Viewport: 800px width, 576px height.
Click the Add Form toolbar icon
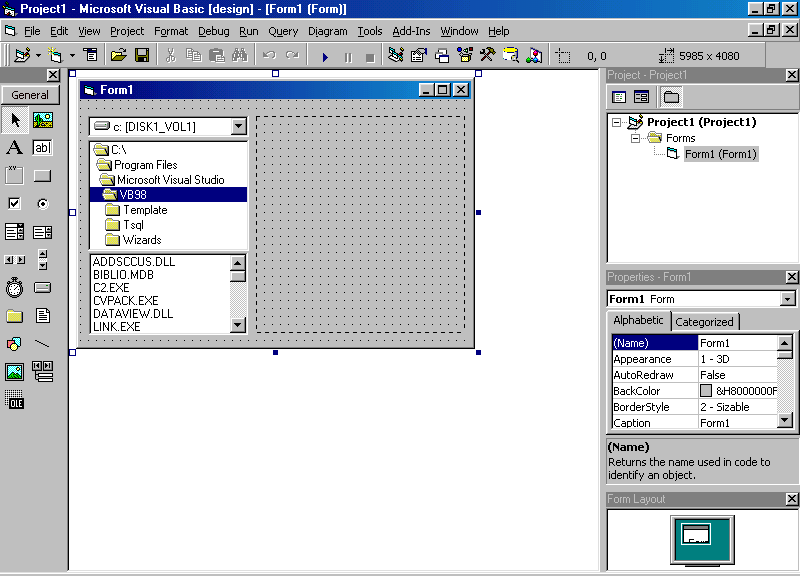(x=55, y=55)
